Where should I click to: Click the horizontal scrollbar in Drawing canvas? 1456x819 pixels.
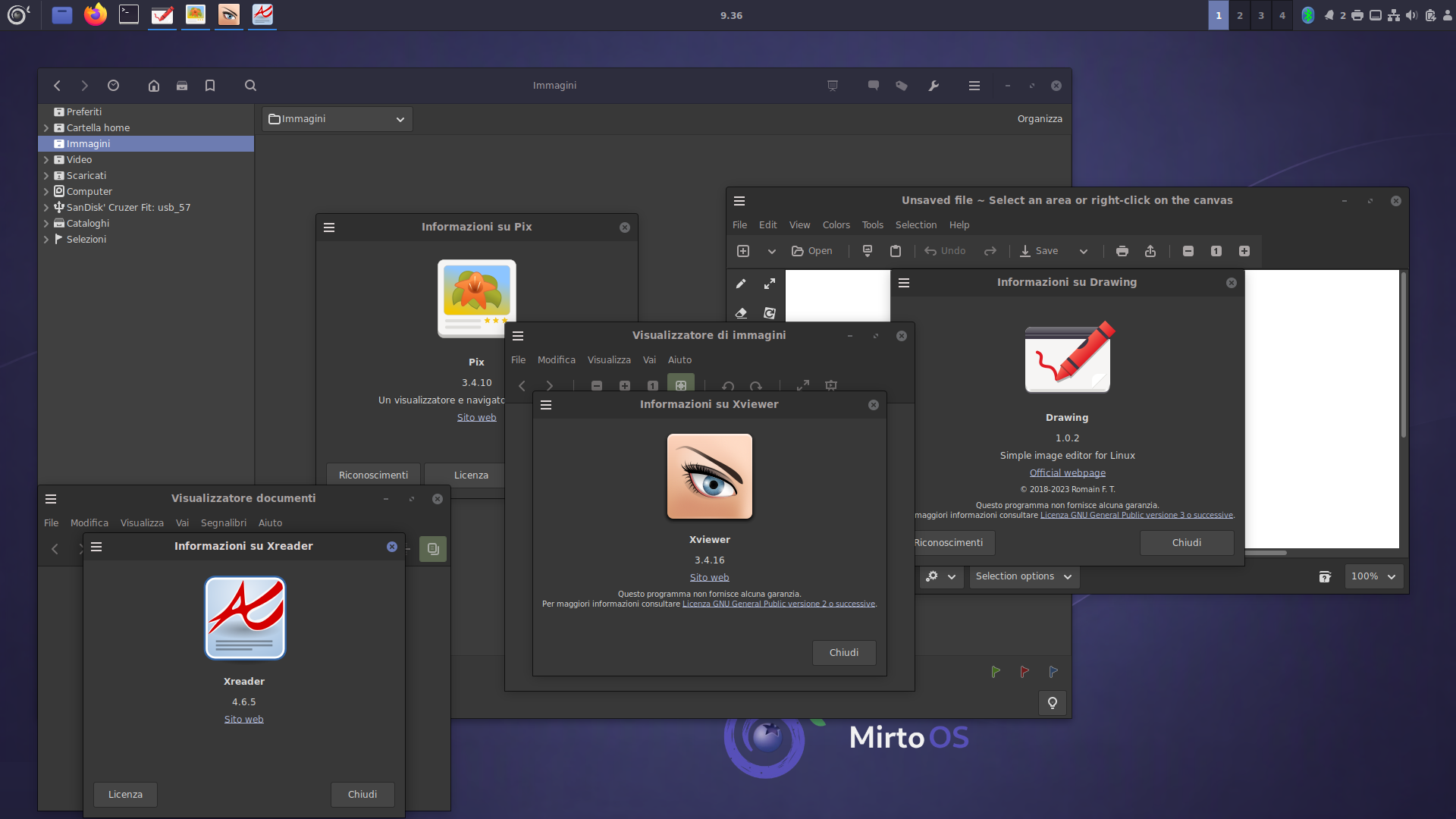click(x=1266, y=553)
